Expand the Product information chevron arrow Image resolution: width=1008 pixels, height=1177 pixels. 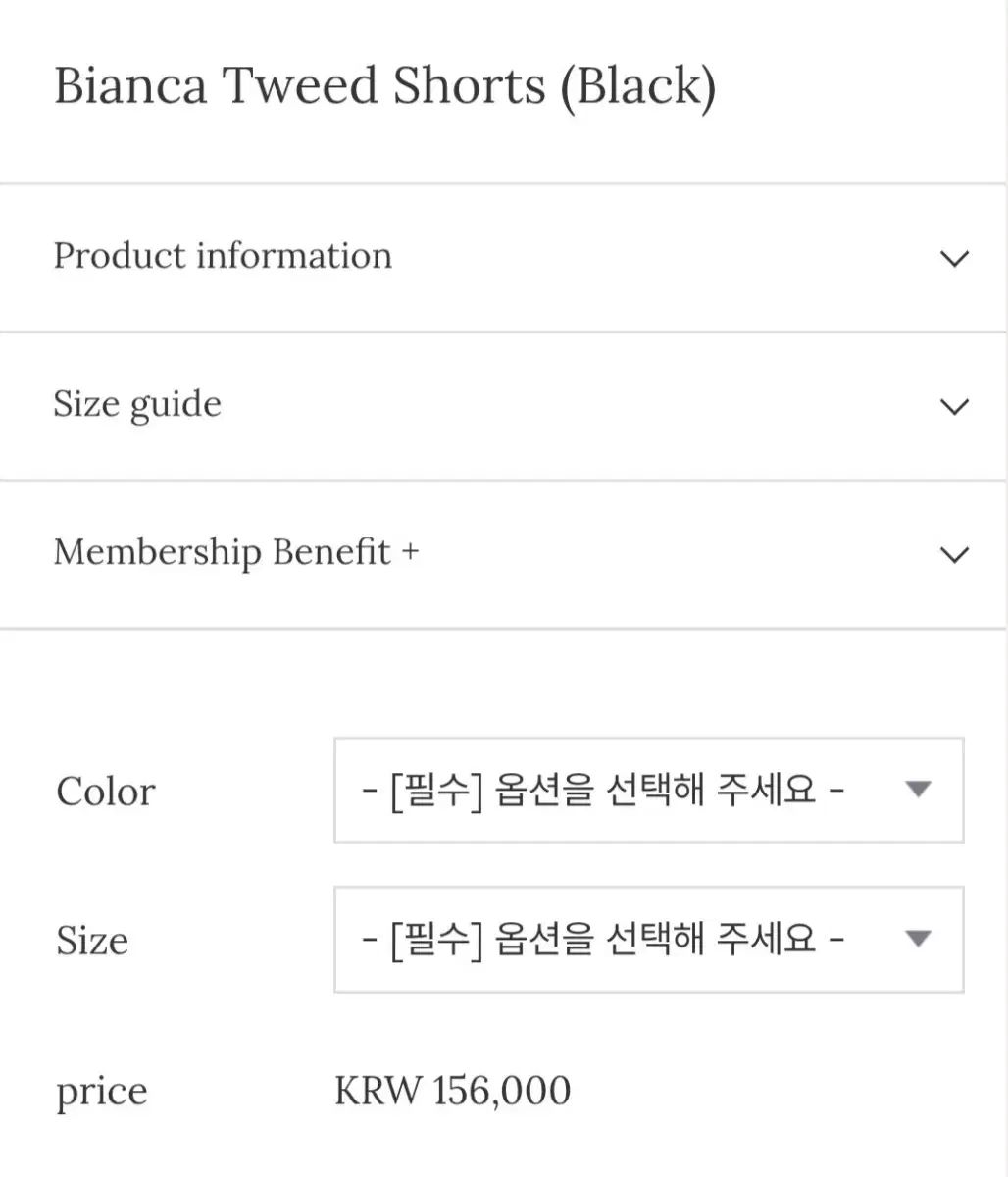(954, 258)
